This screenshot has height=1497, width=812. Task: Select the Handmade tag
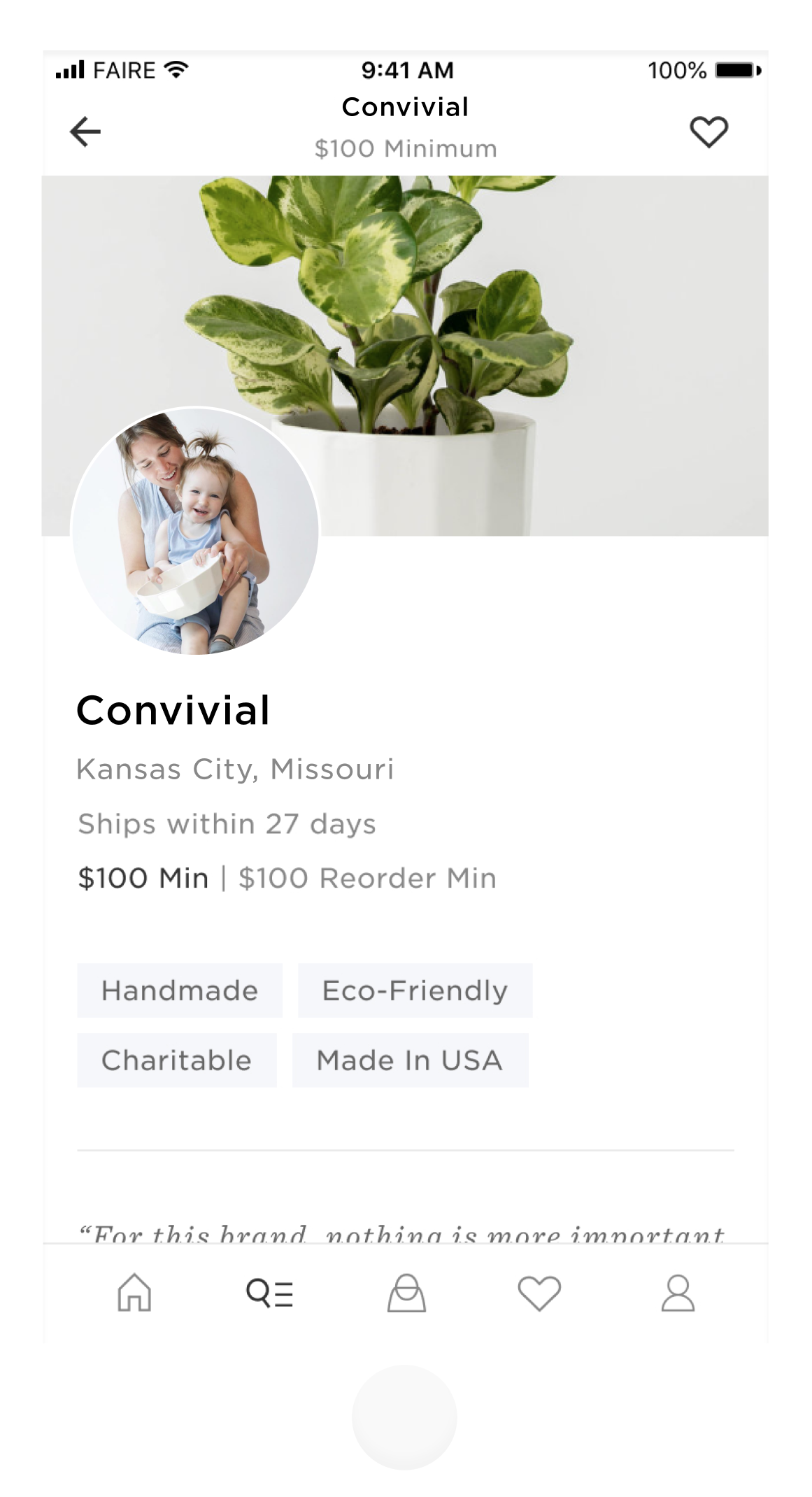pos(180,991)
